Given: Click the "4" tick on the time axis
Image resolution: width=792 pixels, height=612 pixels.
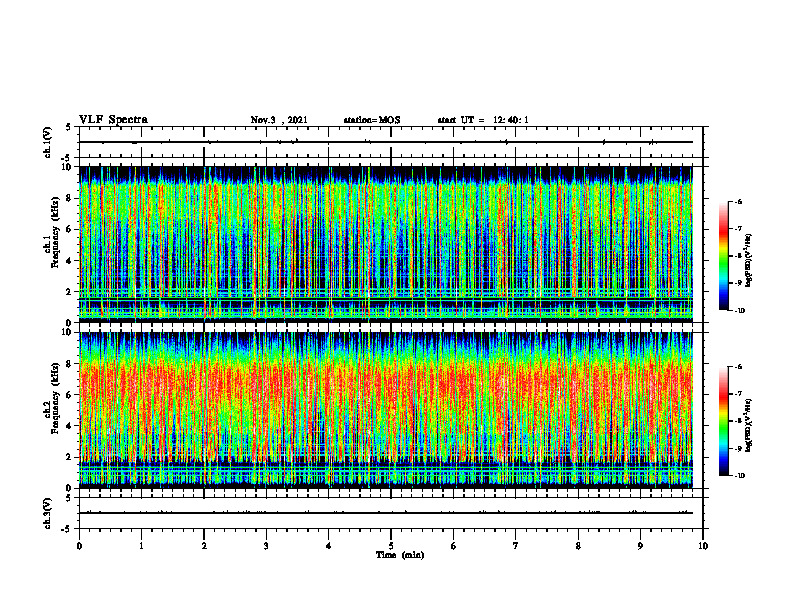Looking at the screenshot, I should [x=329, y=546].
